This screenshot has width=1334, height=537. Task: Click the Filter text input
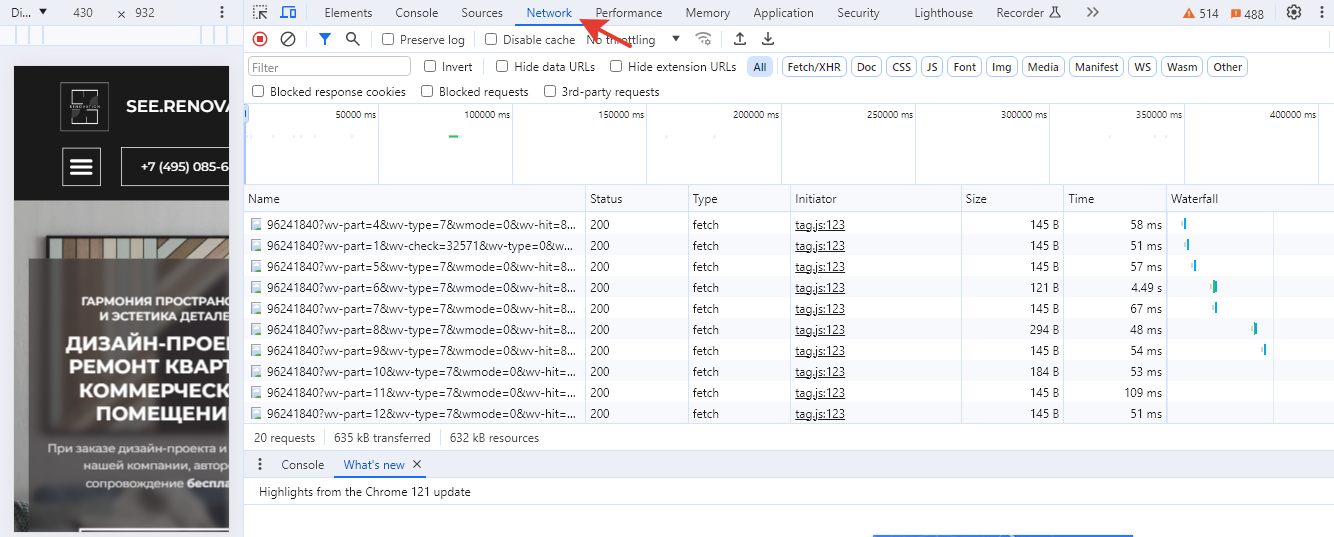coord(329,67)
